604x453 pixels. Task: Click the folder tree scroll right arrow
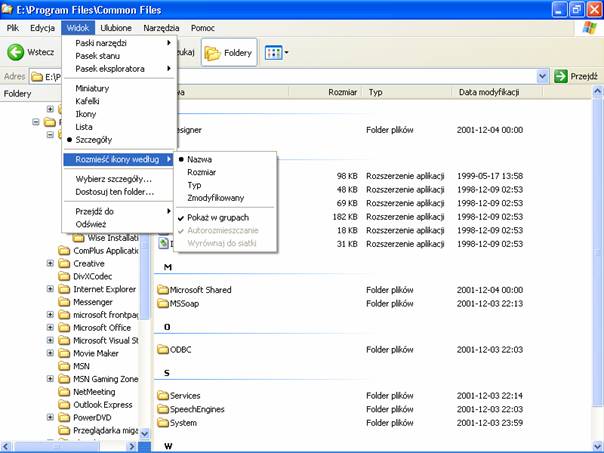click(x=132, y=446)
